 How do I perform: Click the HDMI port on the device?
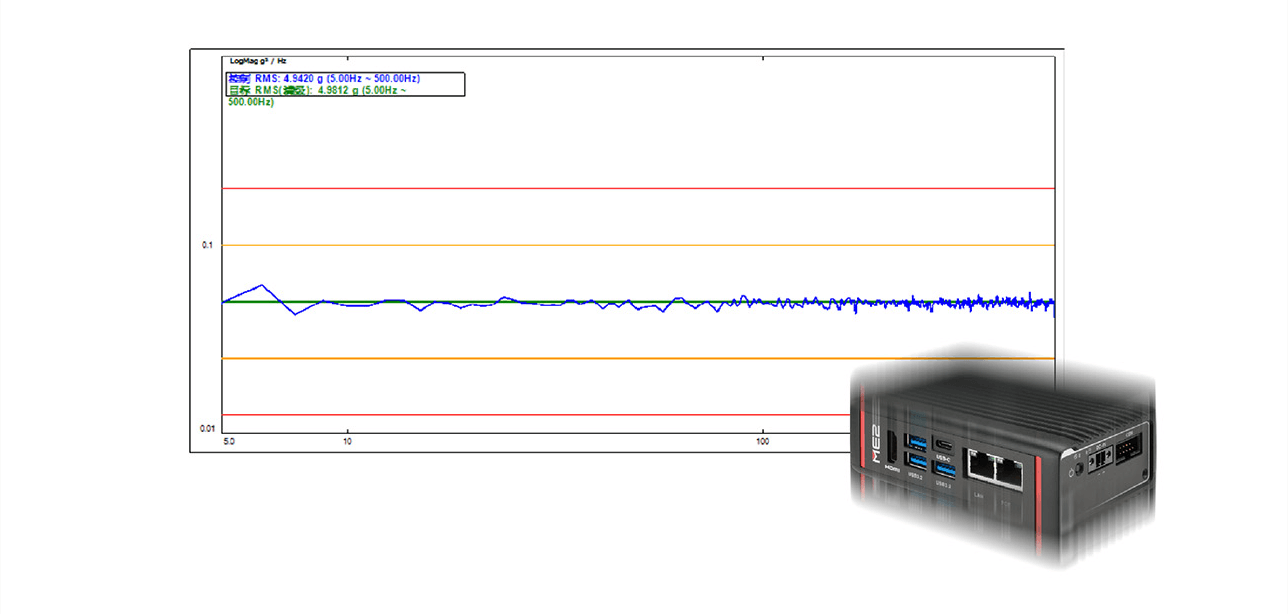point(892,447)
